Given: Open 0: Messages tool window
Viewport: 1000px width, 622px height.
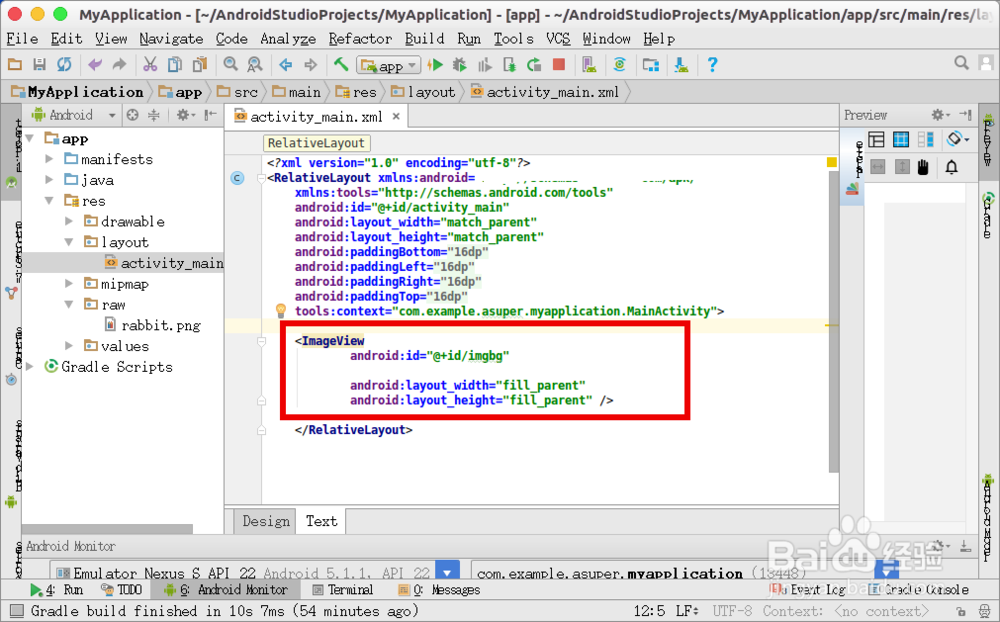Looking at the screenshot, I should click(439, 590).
